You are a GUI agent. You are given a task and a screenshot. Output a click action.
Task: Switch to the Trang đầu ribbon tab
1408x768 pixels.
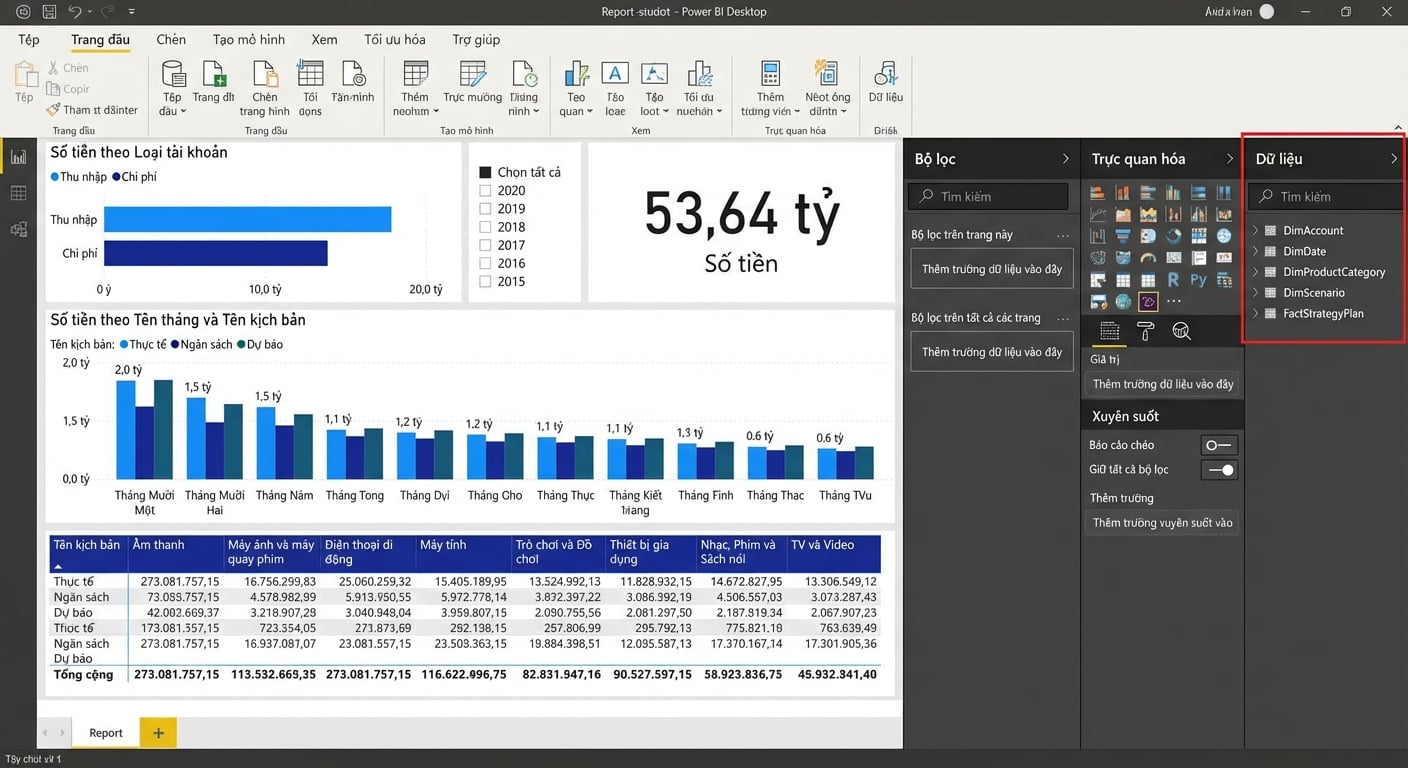101,40
